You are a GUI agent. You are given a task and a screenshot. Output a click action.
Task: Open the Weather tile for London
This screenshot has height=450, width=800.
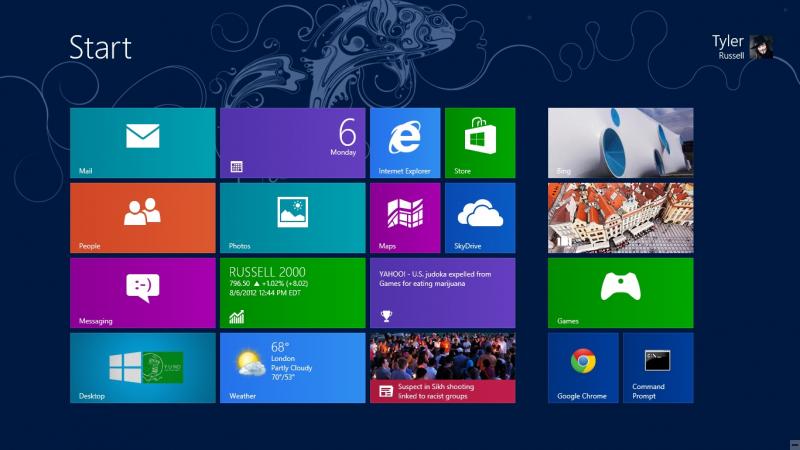coord(293,368)
